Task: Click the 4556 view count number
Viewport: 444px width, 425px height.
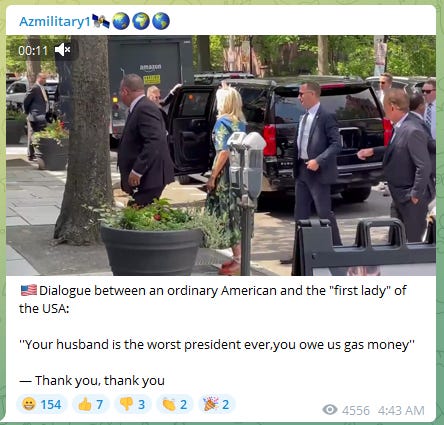Action: pyautogui.click(x=356, y=410)
